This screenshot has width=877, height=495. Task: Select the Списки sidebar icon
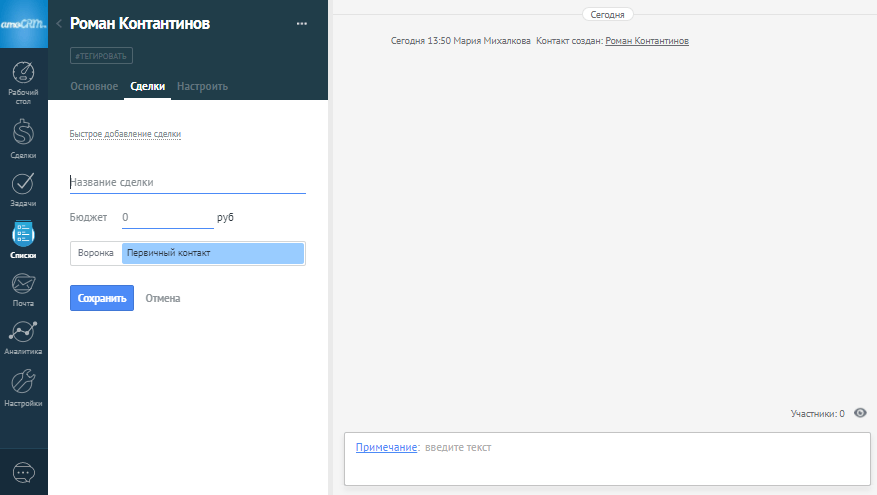pyautogui.click(x=23, y=235)
